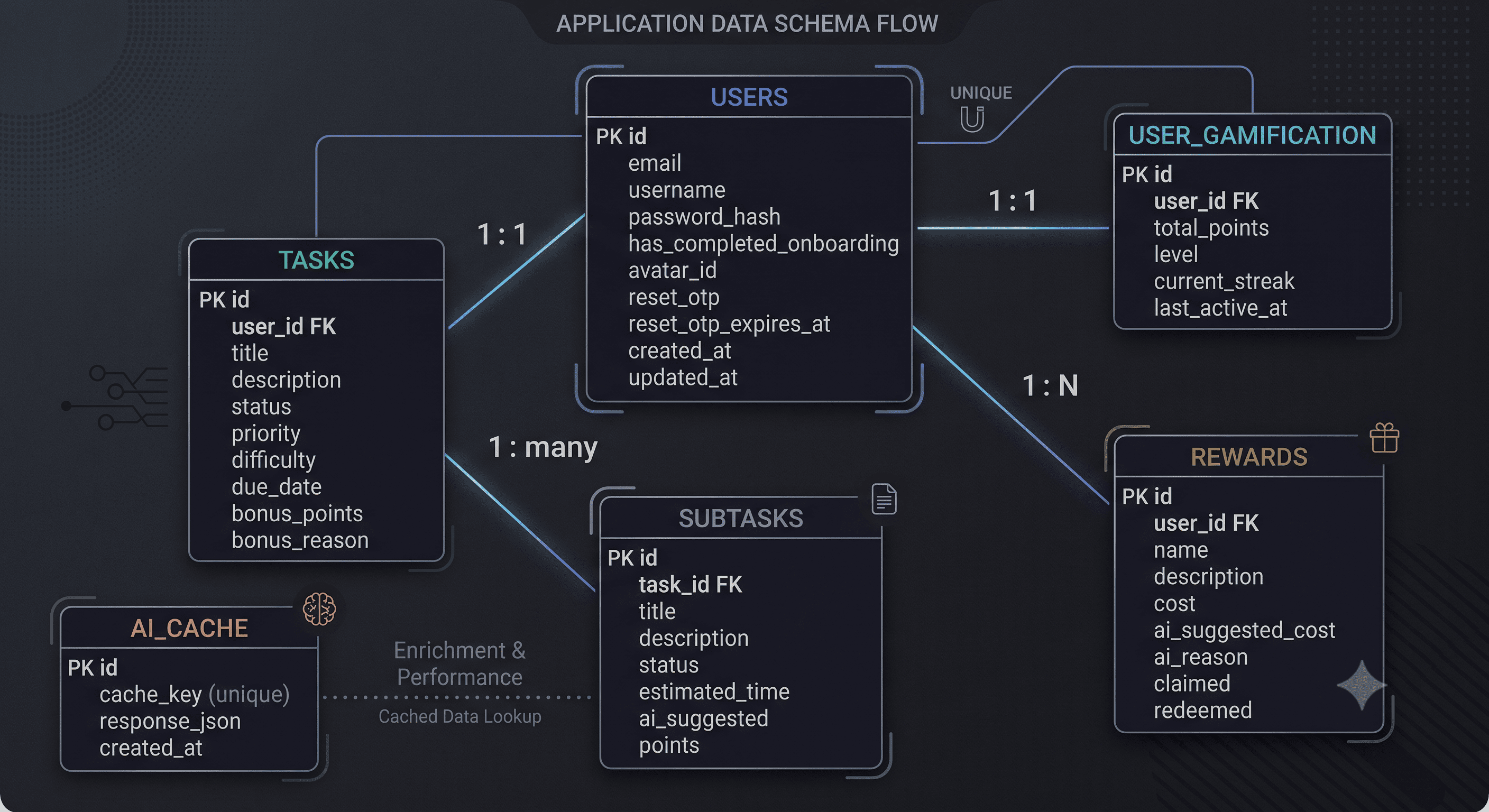Click the '1 : N' relationship label

1050,385
